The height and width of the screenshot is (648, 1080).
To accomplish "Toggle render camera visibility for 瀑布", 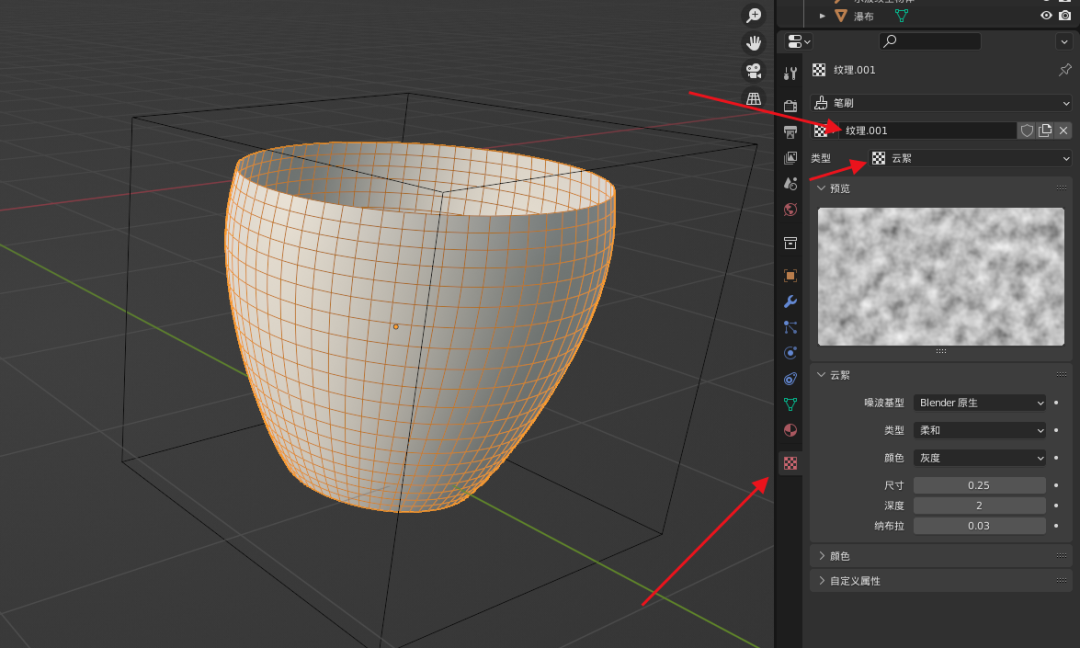I will coord(1064,15).
